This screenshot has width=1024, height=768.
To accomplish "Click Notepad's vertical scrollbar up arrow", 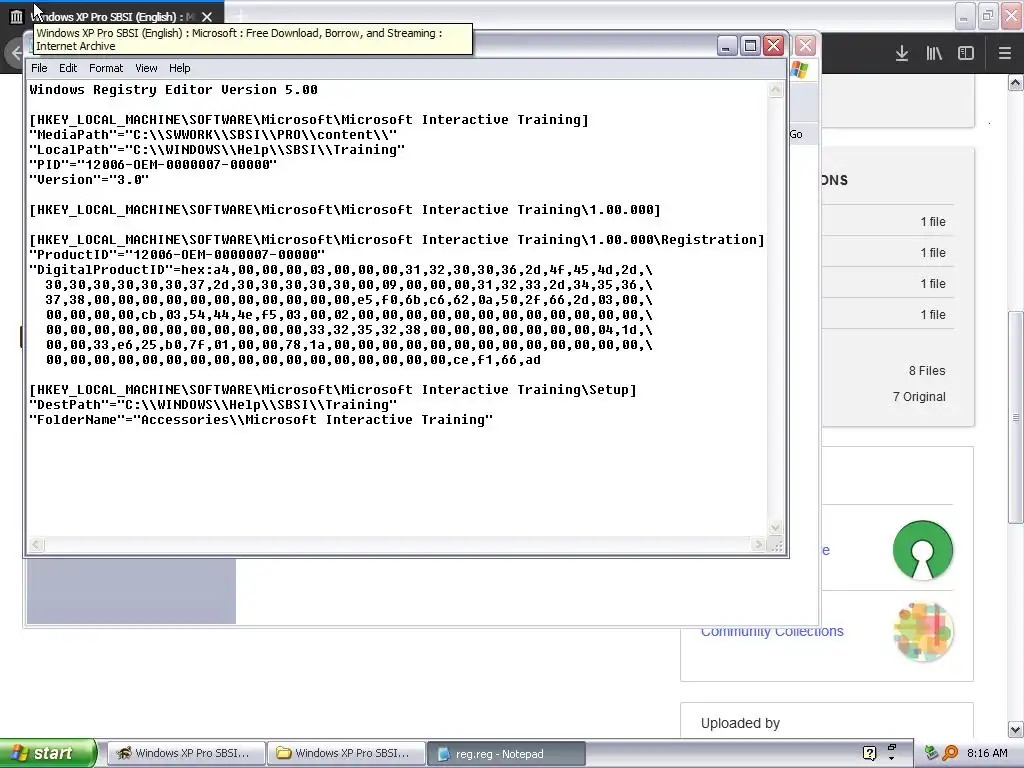I will coord(775,89).
